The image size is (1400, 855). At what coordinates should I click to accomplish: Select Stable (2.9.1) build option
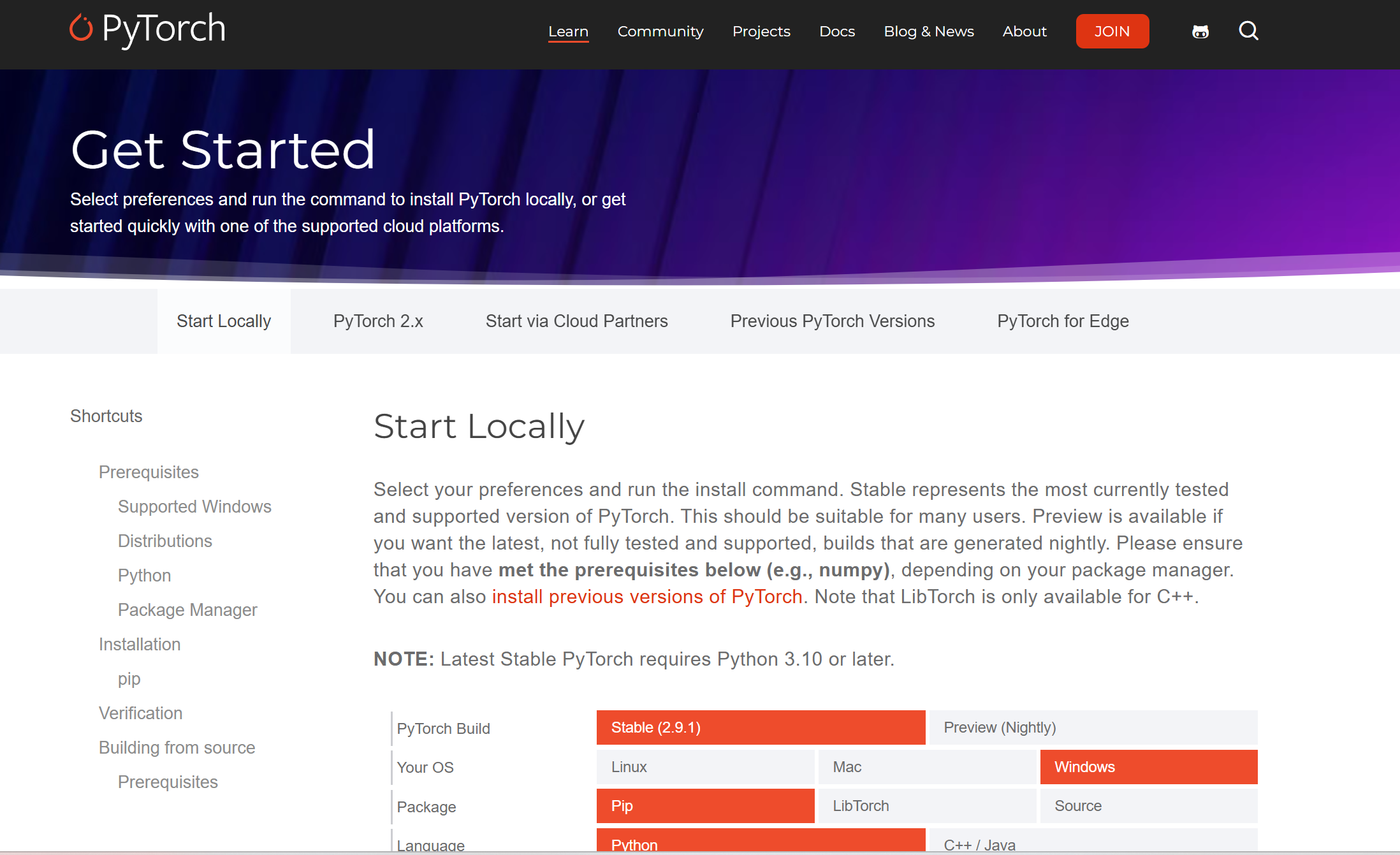pyautogui.click(x=760, y=727)
